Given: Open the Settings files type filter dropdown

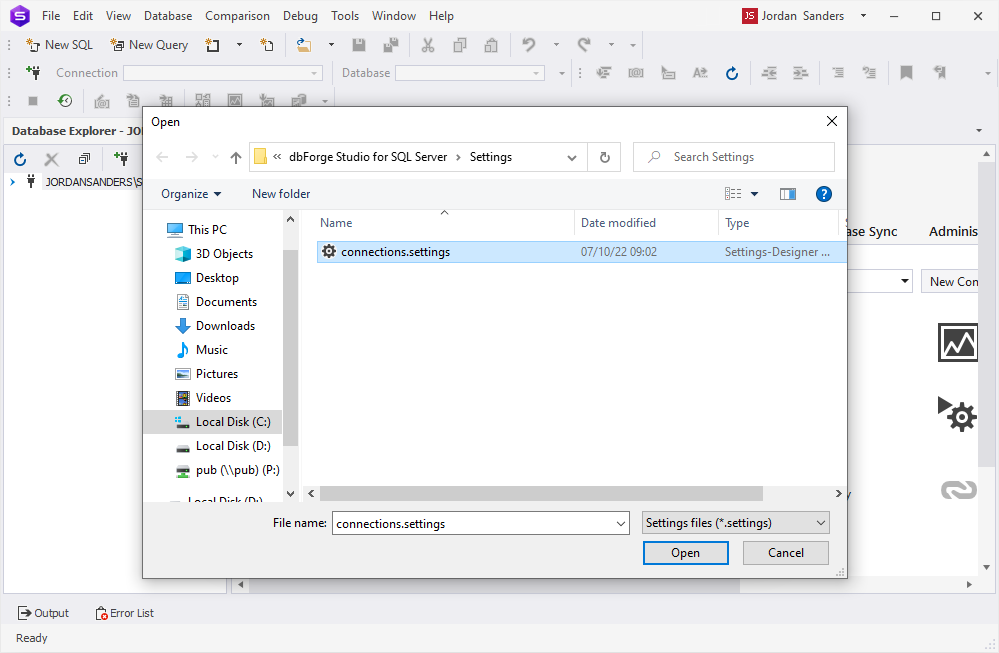Looking at the screenshot, I should tap(736, 523).
